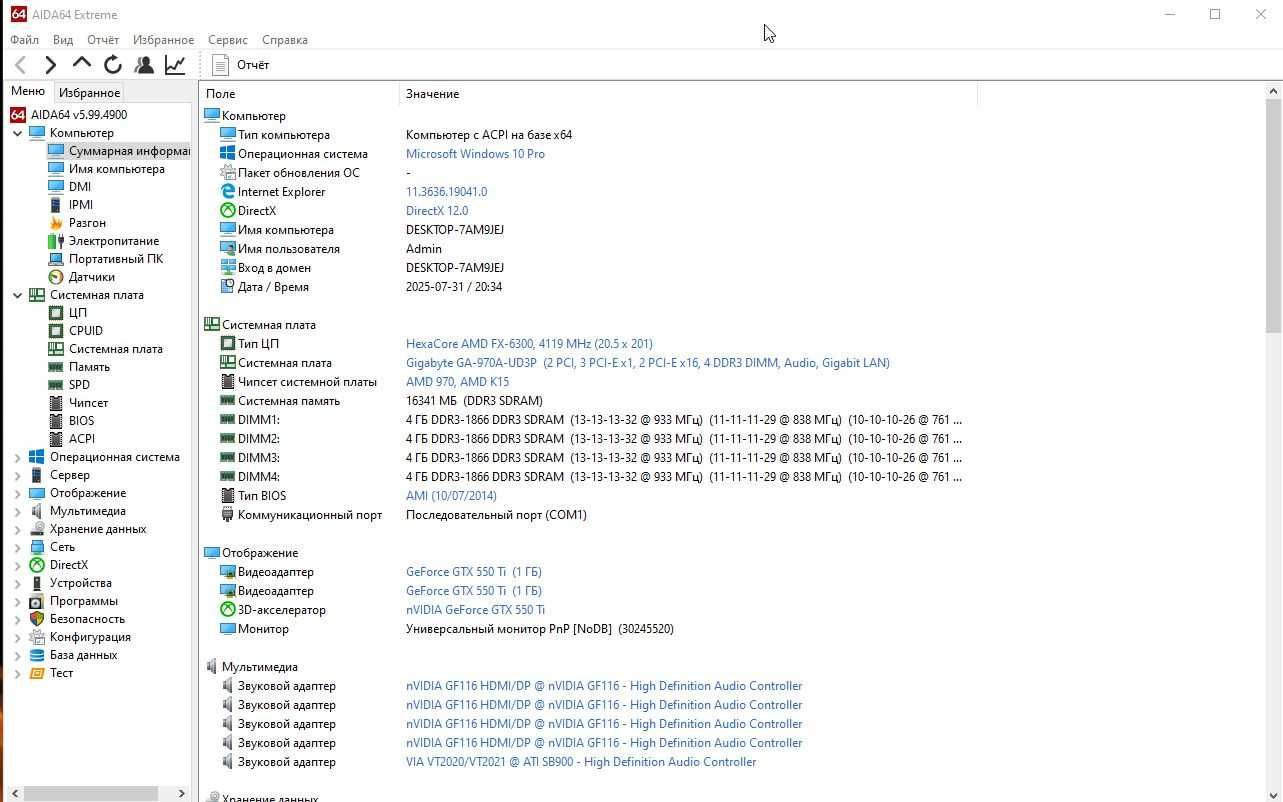1283x802 pixels.
Task: Select the ACPI tree item
Action: (82, 439)
